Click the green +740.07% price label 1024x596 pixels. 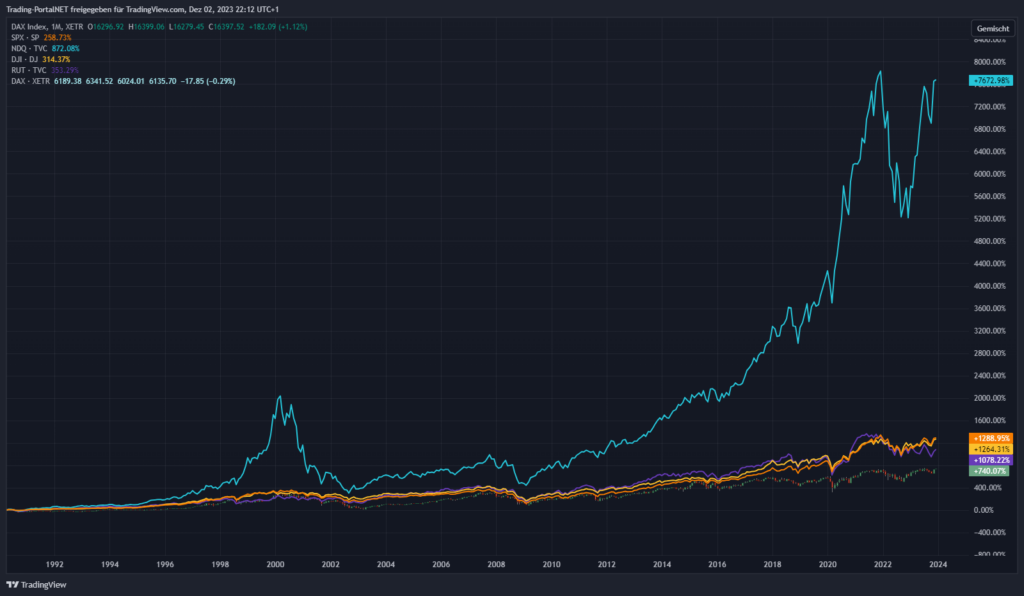pos(991,471)
